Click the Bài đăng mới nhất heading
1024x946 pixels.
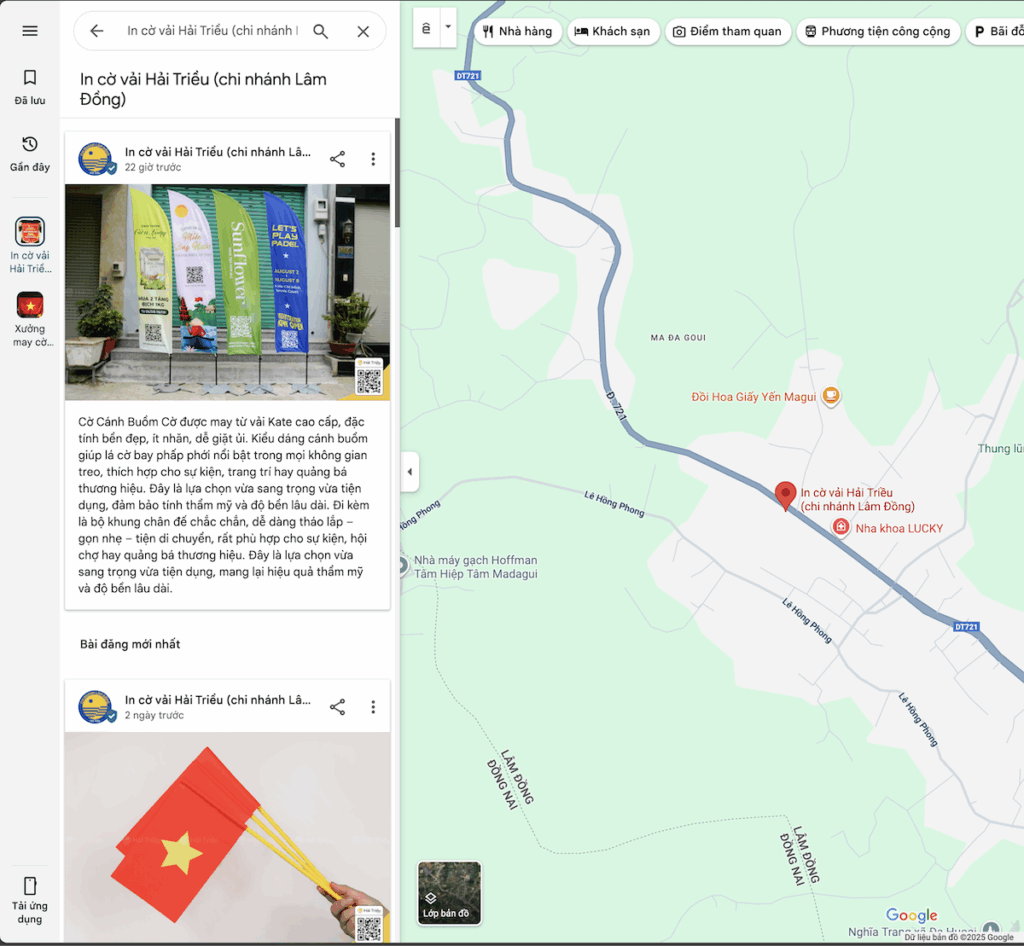(x=130, y=644)
